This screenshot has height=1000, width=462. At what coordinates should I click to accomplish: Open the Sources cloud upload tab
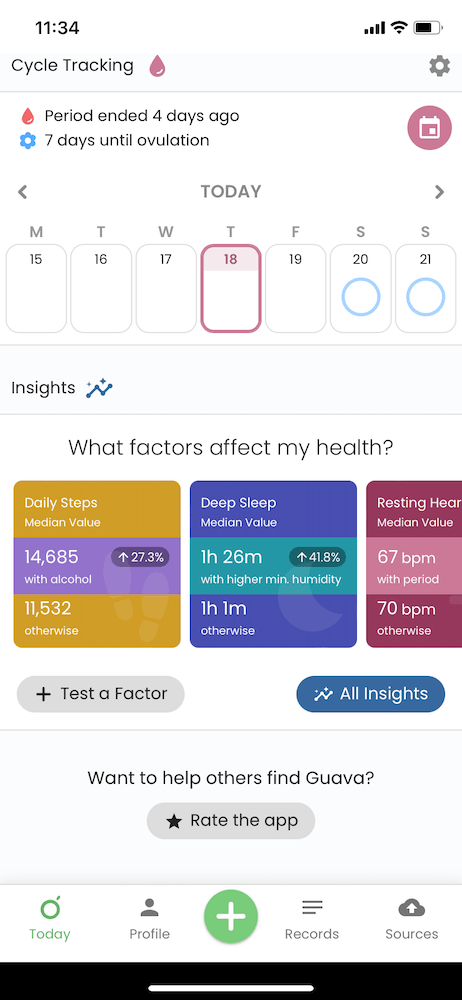[412, 919]
